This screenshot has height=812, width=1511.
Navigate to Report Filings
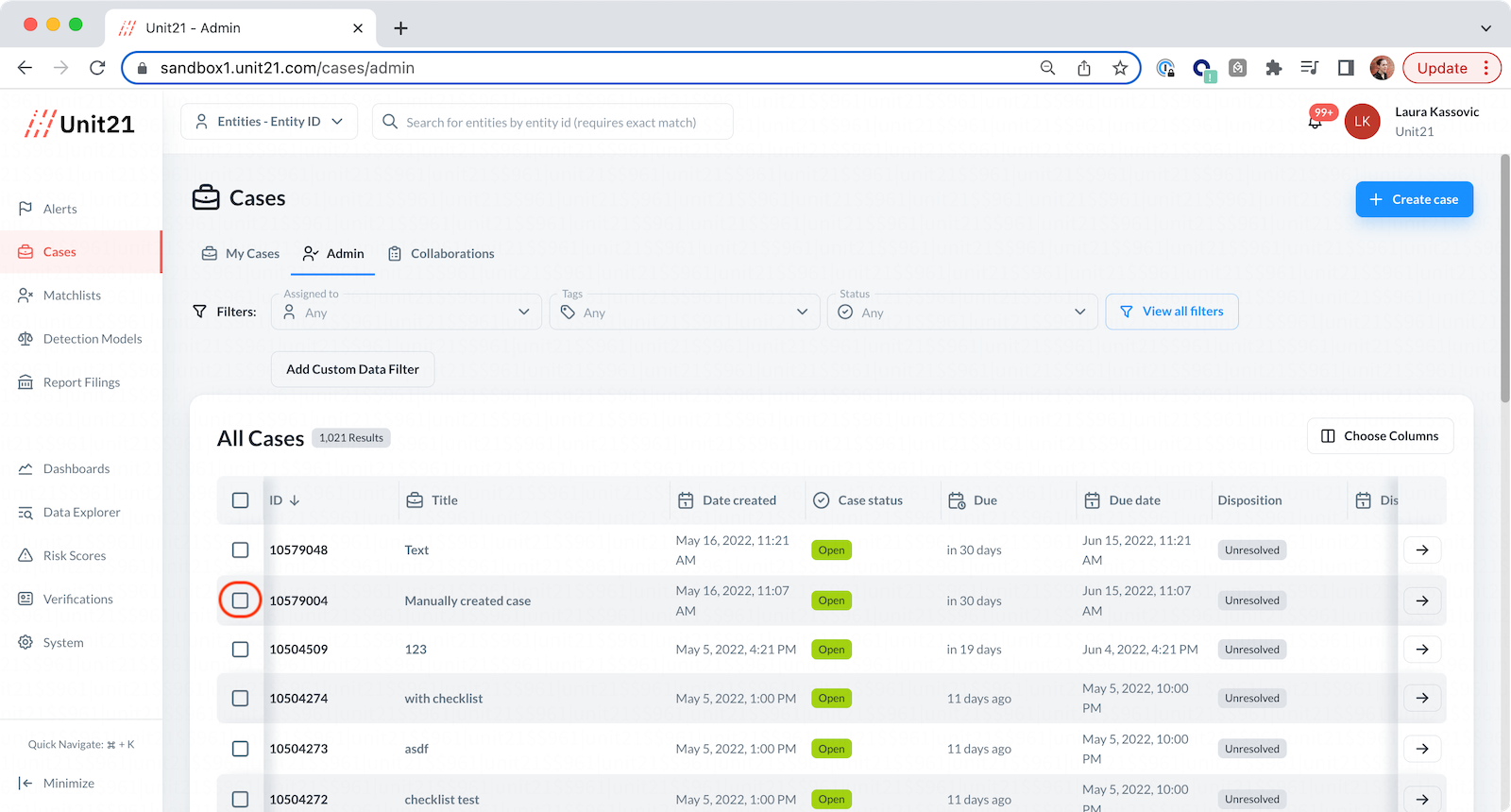[x=81, y=382]
